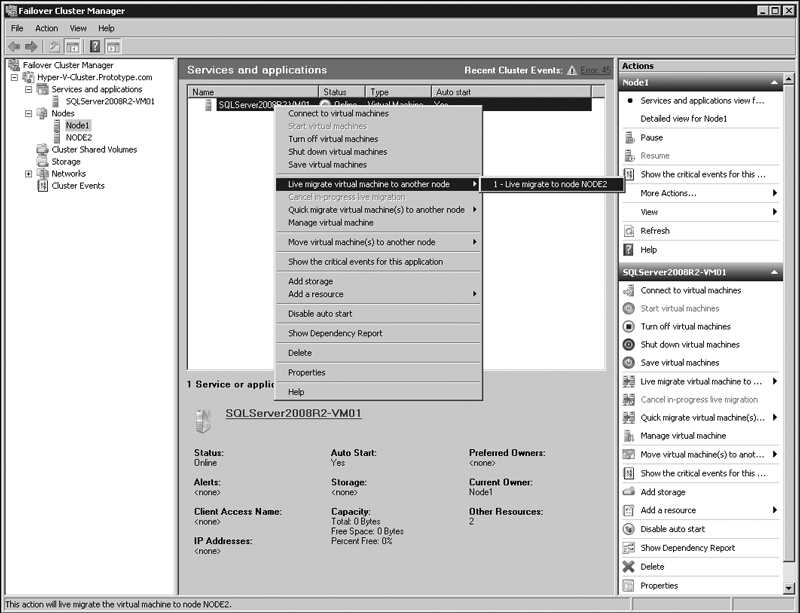800x613 pixels.
Task: Choose Live migrate to node NODE2
Action: tap(552, 184)
